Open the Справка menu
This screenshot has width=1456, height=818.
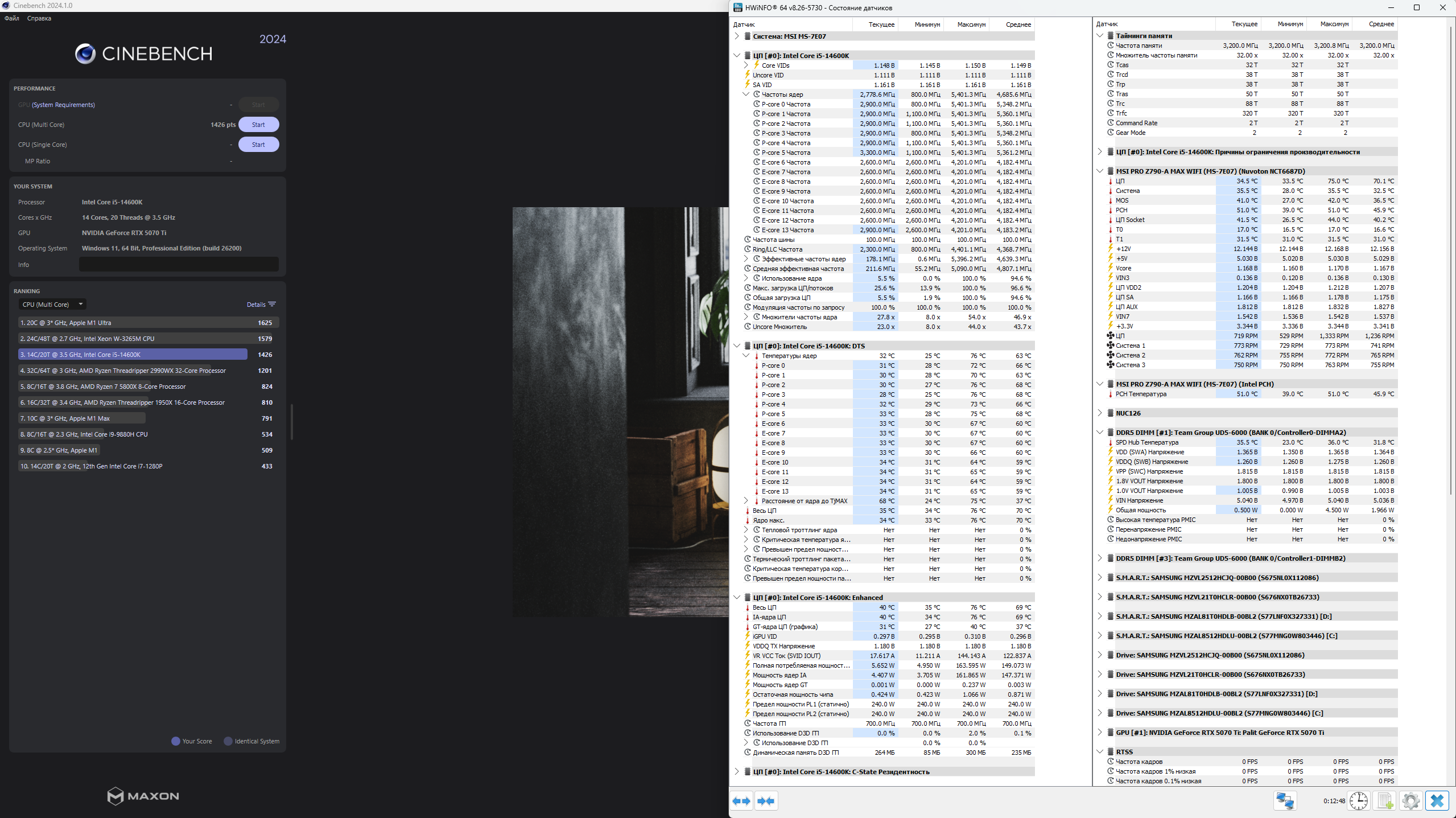[39, 18]
